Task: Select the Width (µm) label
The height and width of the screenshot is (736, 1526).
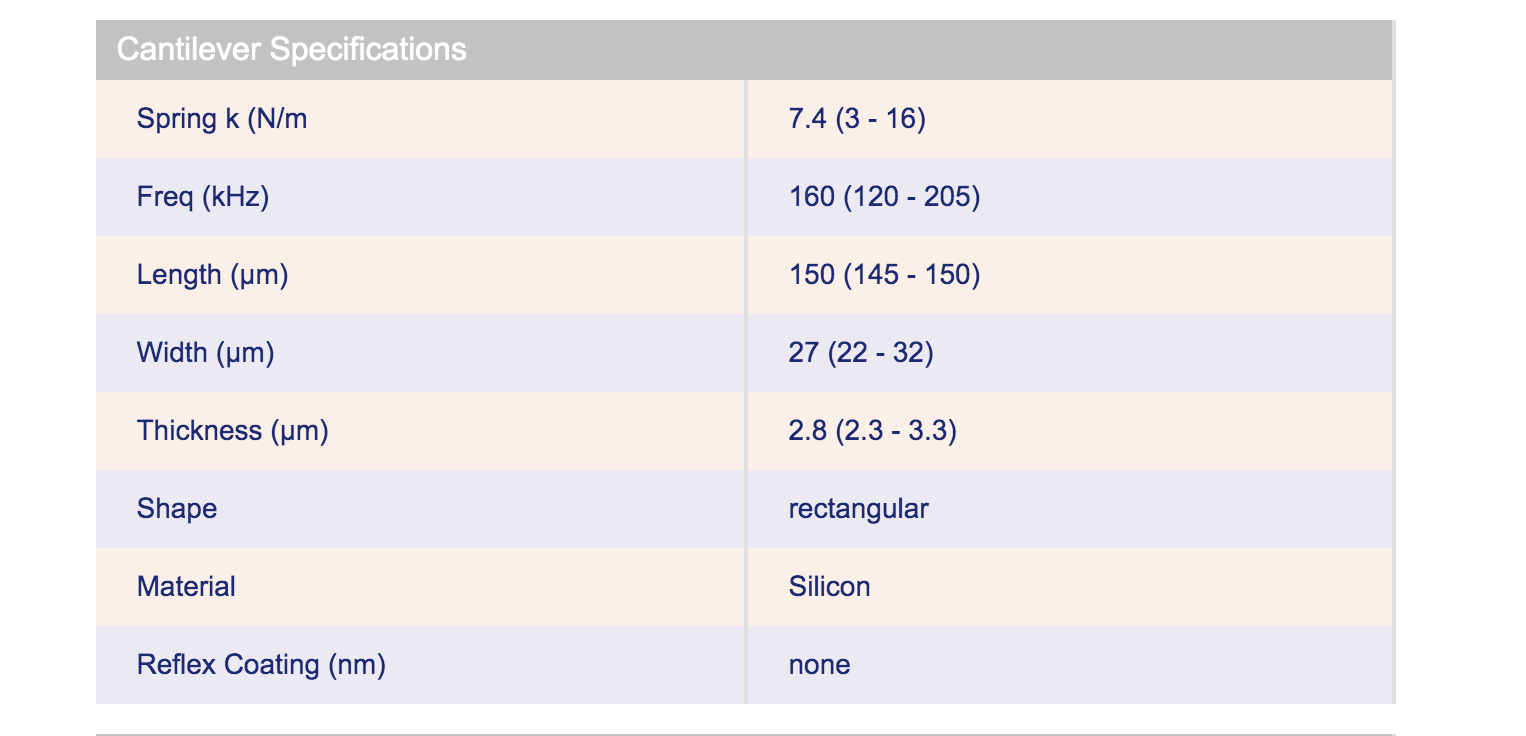Action: pyautogui.click(x=205, y=353)
